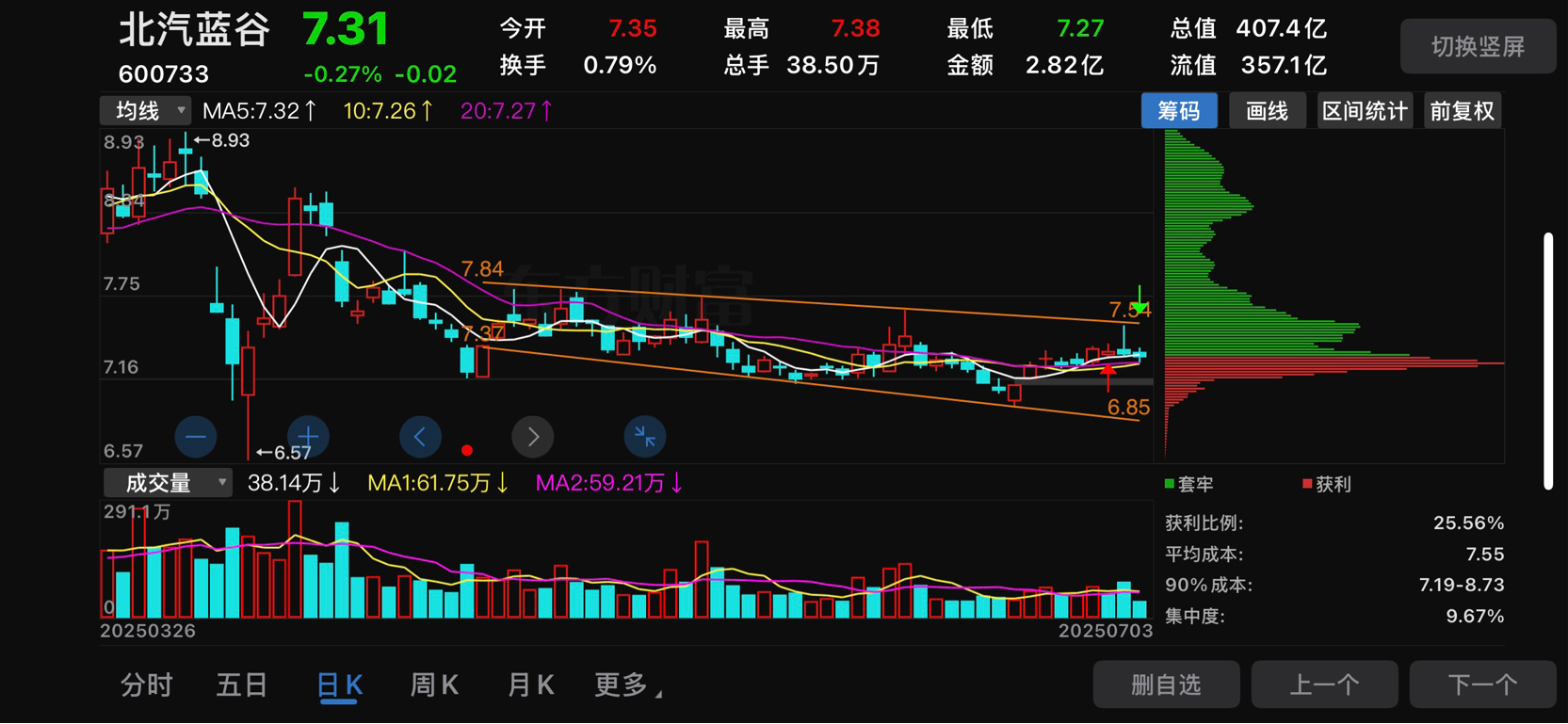Switch to 分时 intraday tab
1568x724 pixels.
click(x=147, y=685)
